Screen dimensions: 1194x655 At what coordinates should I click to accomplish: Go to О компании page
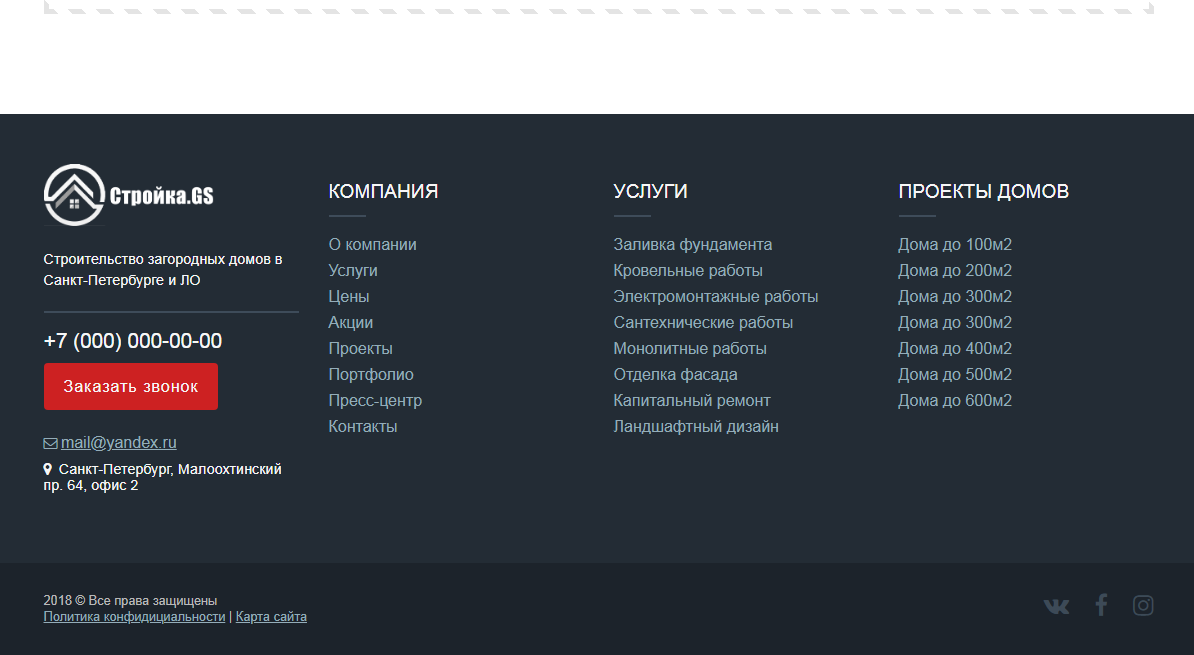click(372, 244)
